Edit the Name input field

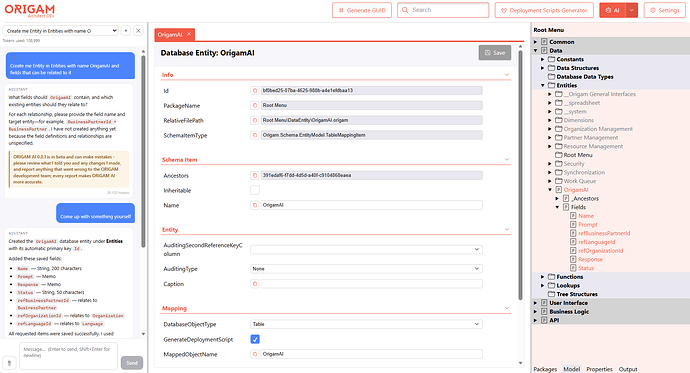[371, 205]
